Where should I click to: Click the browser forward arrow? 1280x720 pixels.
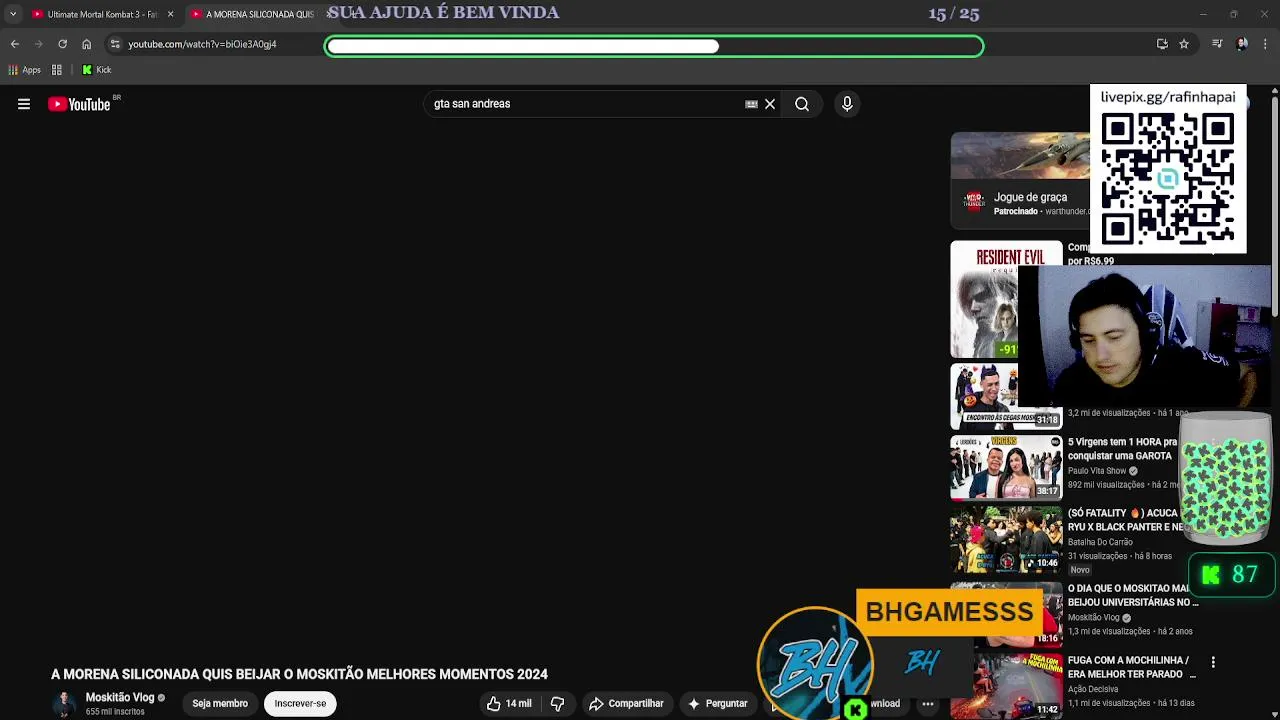click(x=38, y=44)
